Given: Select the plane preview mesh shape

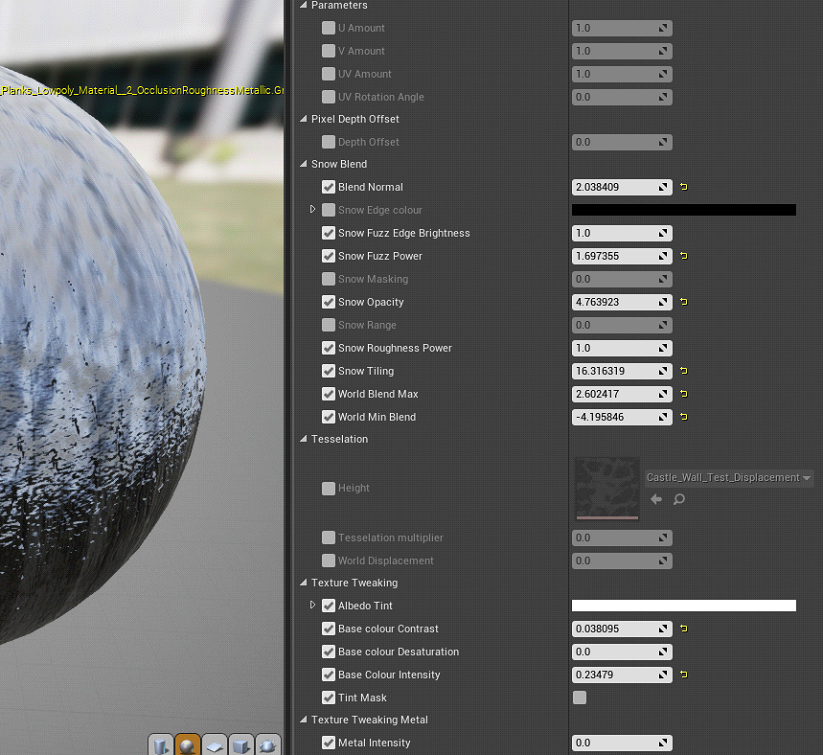Looking at the screenshot, I should tap(213, 745).
